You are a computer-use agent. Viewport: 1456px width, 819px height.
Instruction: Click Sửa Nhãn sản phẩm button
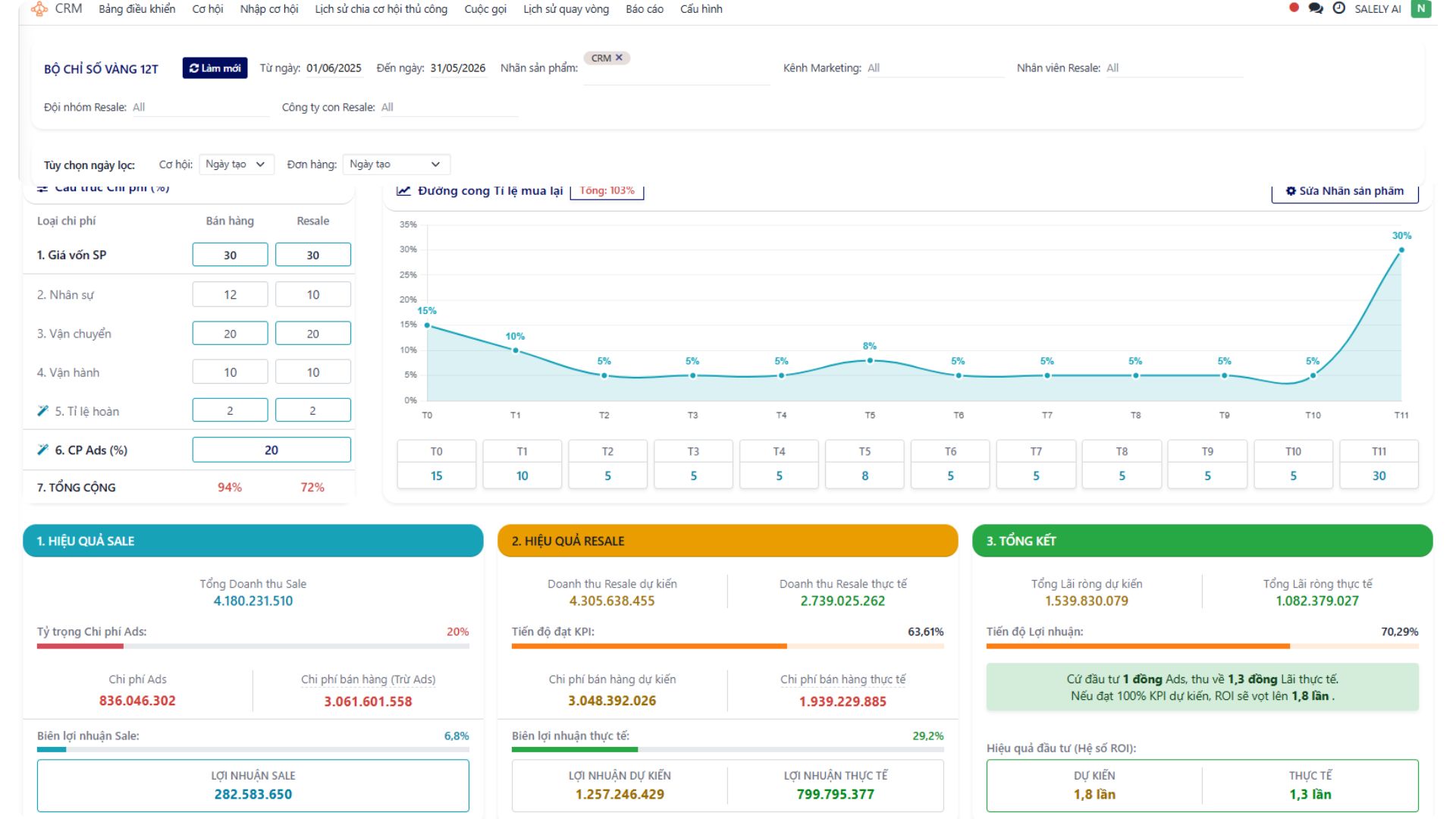click(x=1345, y=191)
